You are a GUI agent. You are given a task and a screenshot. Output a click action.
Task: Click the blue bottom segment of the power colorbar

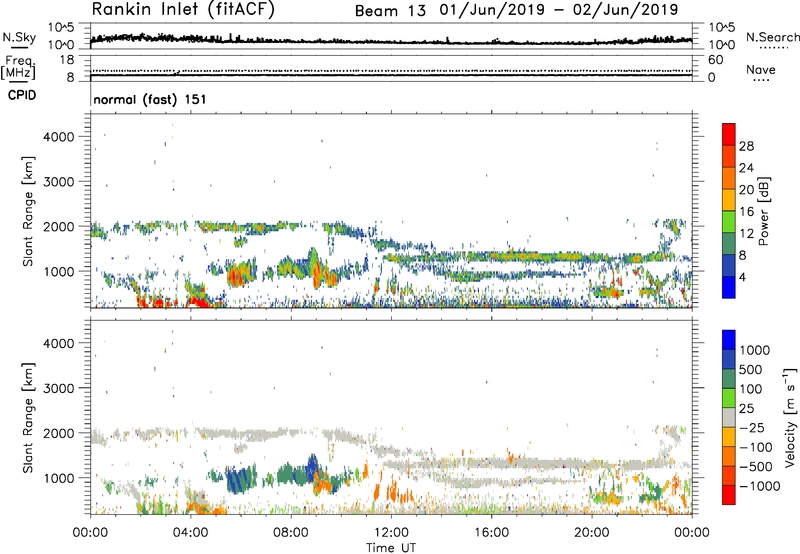pyautogui.click(x=729, y=287)
